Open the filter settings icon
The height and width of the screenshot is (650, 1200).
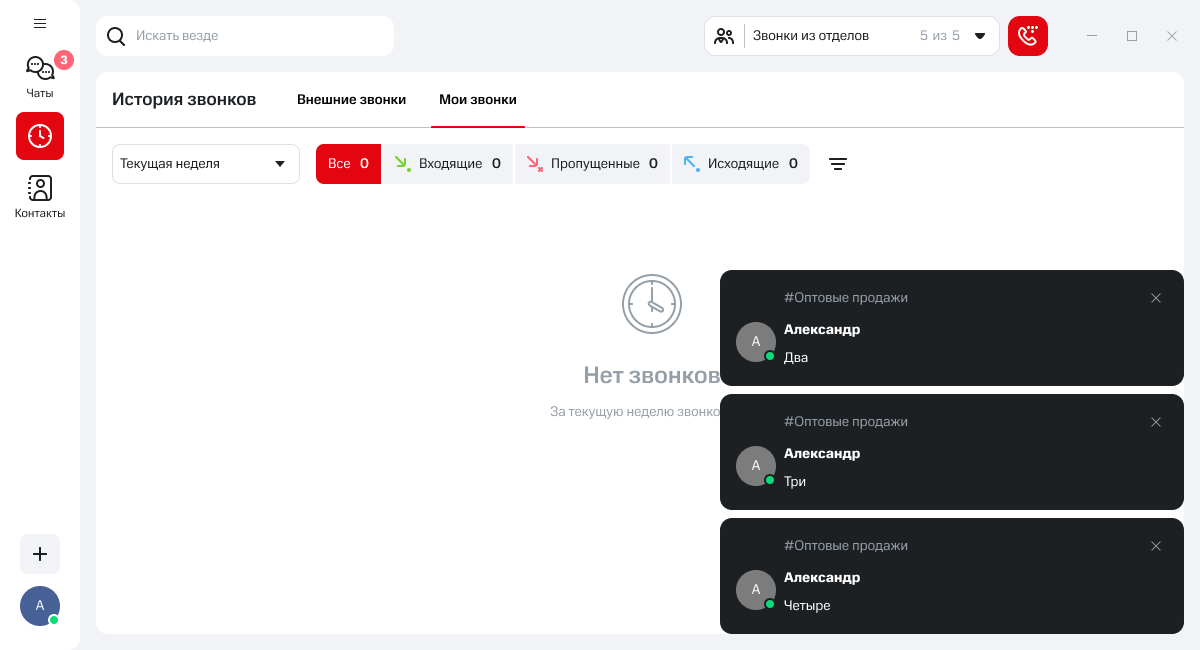(x=838, y=164)
